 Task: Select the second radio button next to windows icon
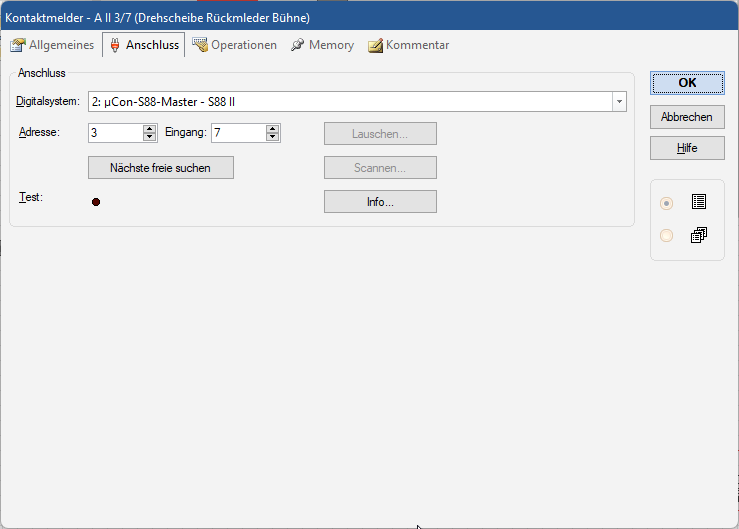[x=667, y=236]
